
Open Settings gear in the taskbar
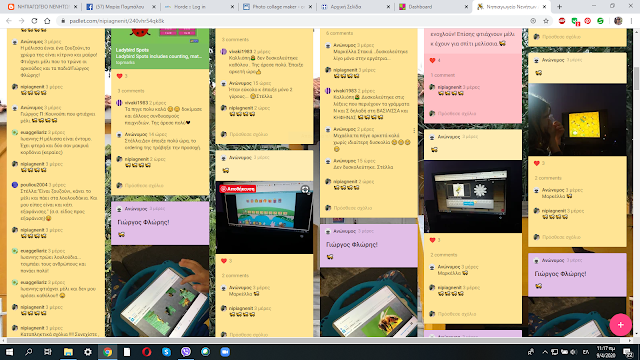point(88,352)
